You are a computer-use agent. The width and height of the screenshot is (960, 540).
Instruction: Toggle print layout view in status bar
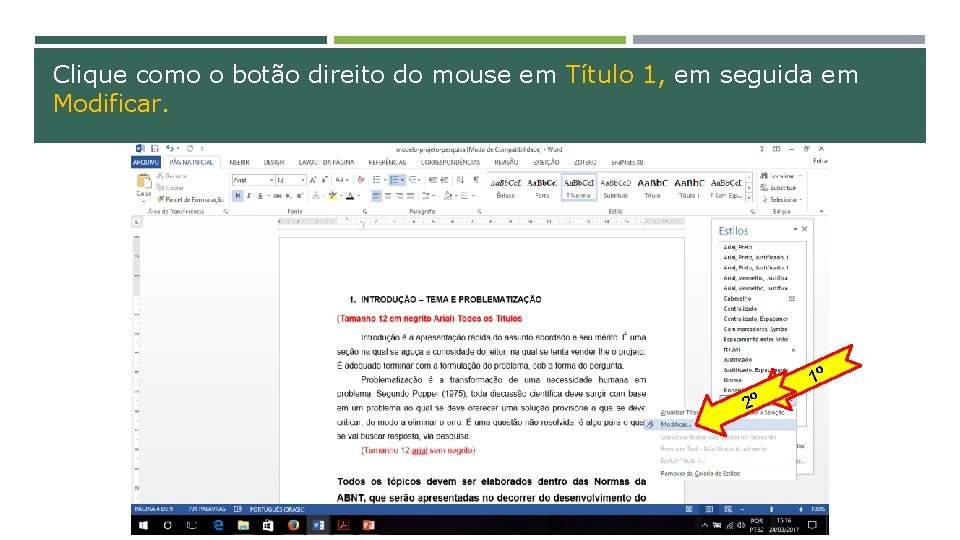(x=709, y=509)
